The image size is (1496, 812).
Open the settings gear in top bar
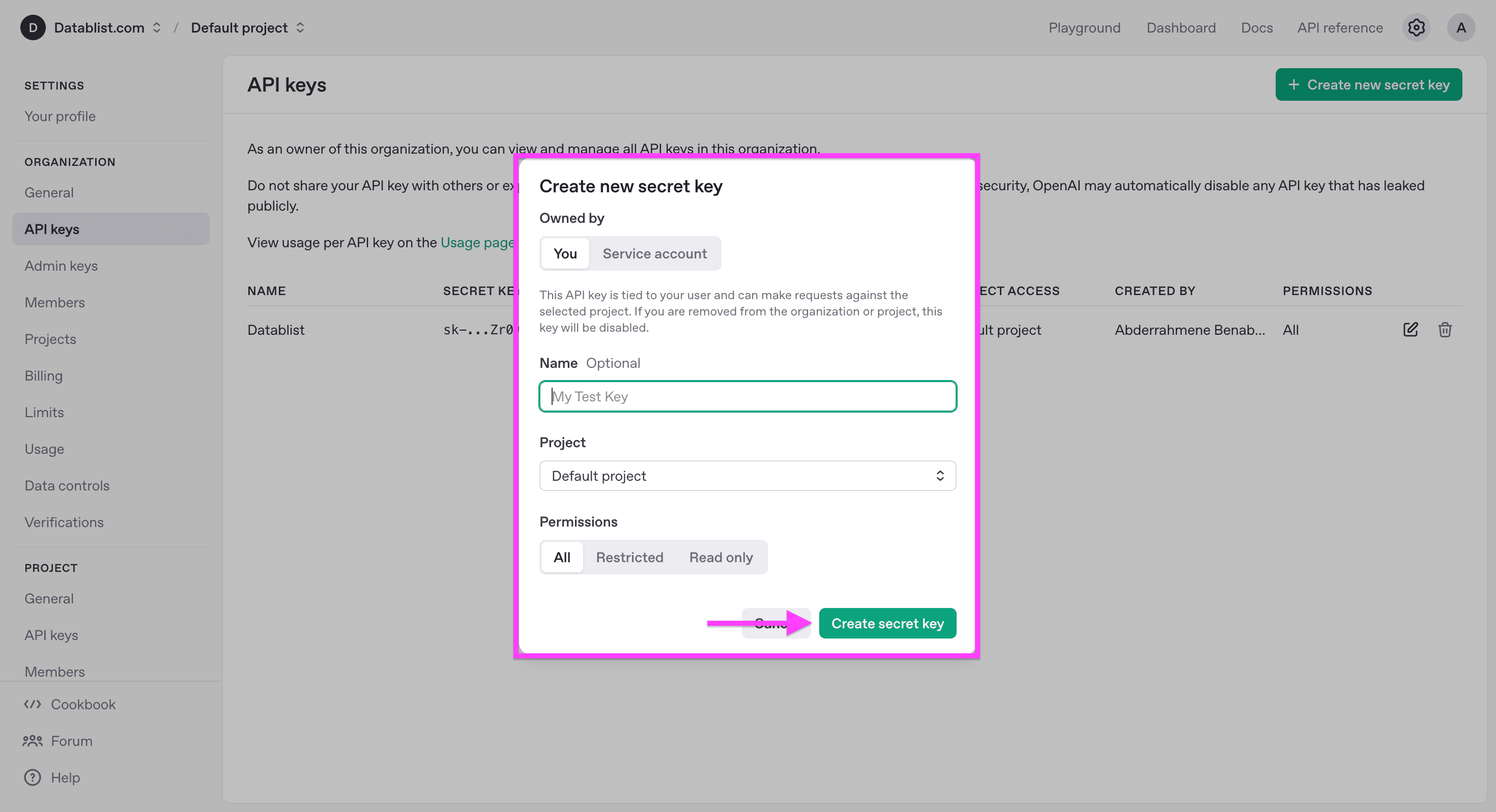coord(1417,27)
